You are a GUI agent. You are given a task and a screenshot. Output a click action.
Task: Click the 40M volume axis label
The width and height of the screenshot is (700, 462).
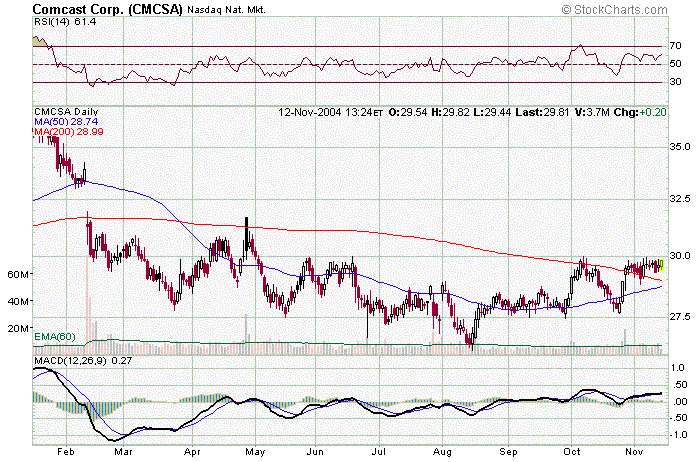18,302
